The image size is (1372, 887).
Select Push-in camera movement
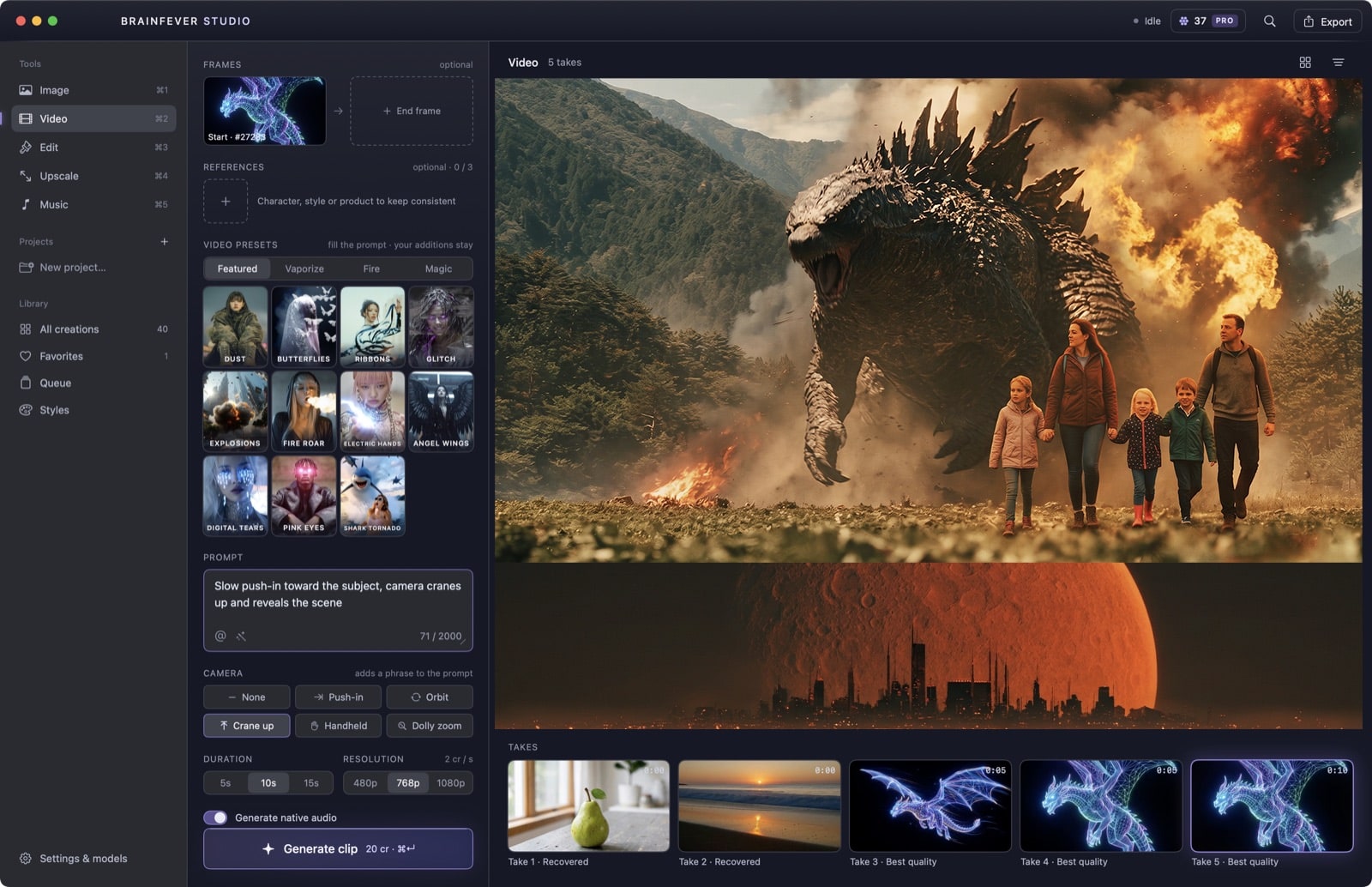point(338,697)
